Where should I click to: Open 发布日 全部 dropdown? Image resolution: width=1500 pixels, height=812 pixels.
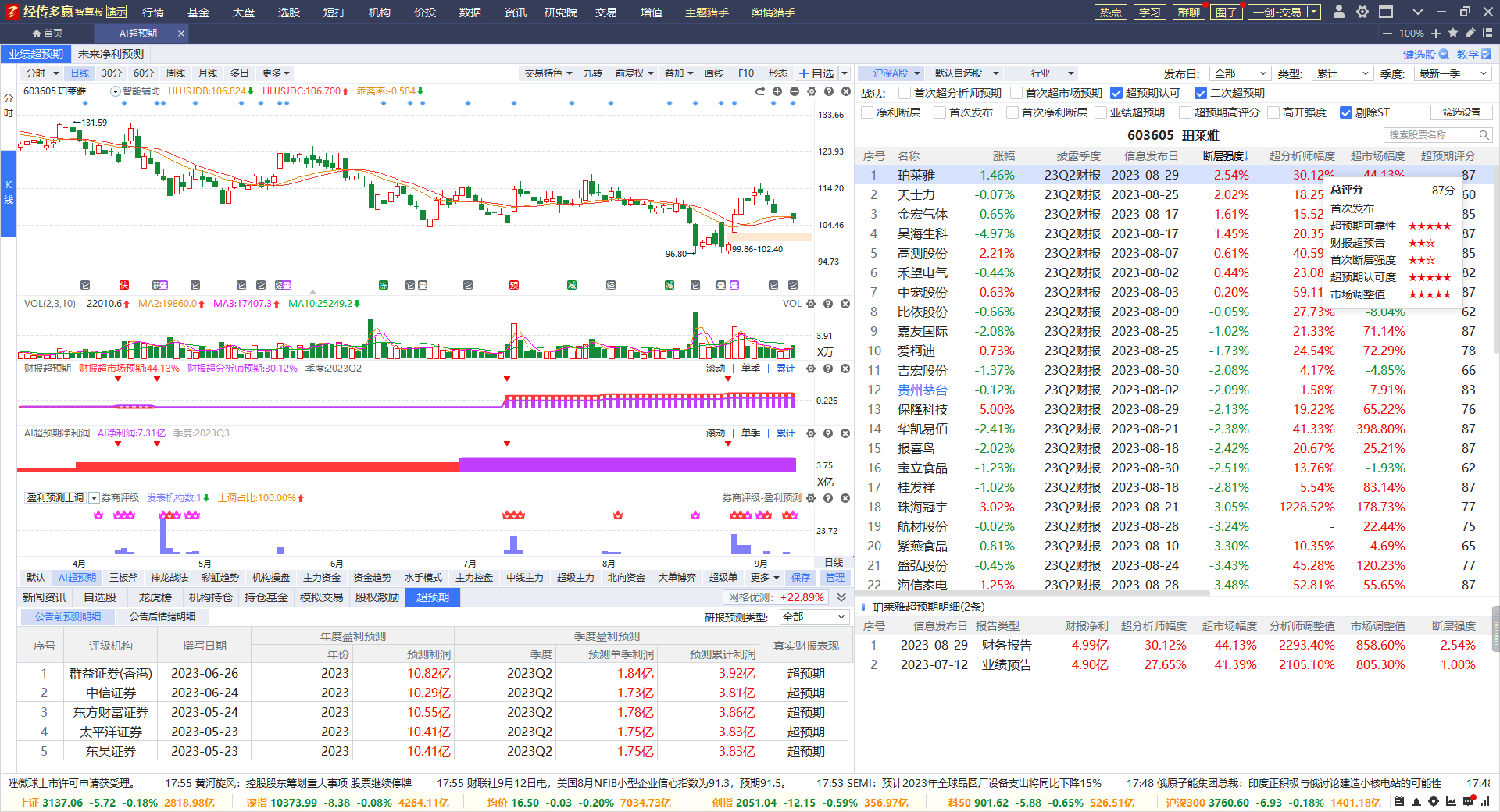pos(1240,73)
